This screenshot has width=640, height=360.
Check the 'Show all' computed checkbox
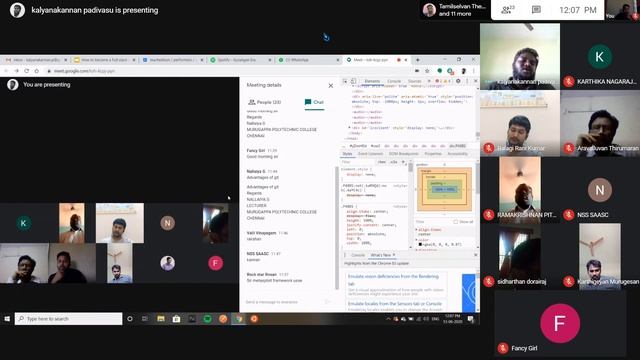[456, 222]
